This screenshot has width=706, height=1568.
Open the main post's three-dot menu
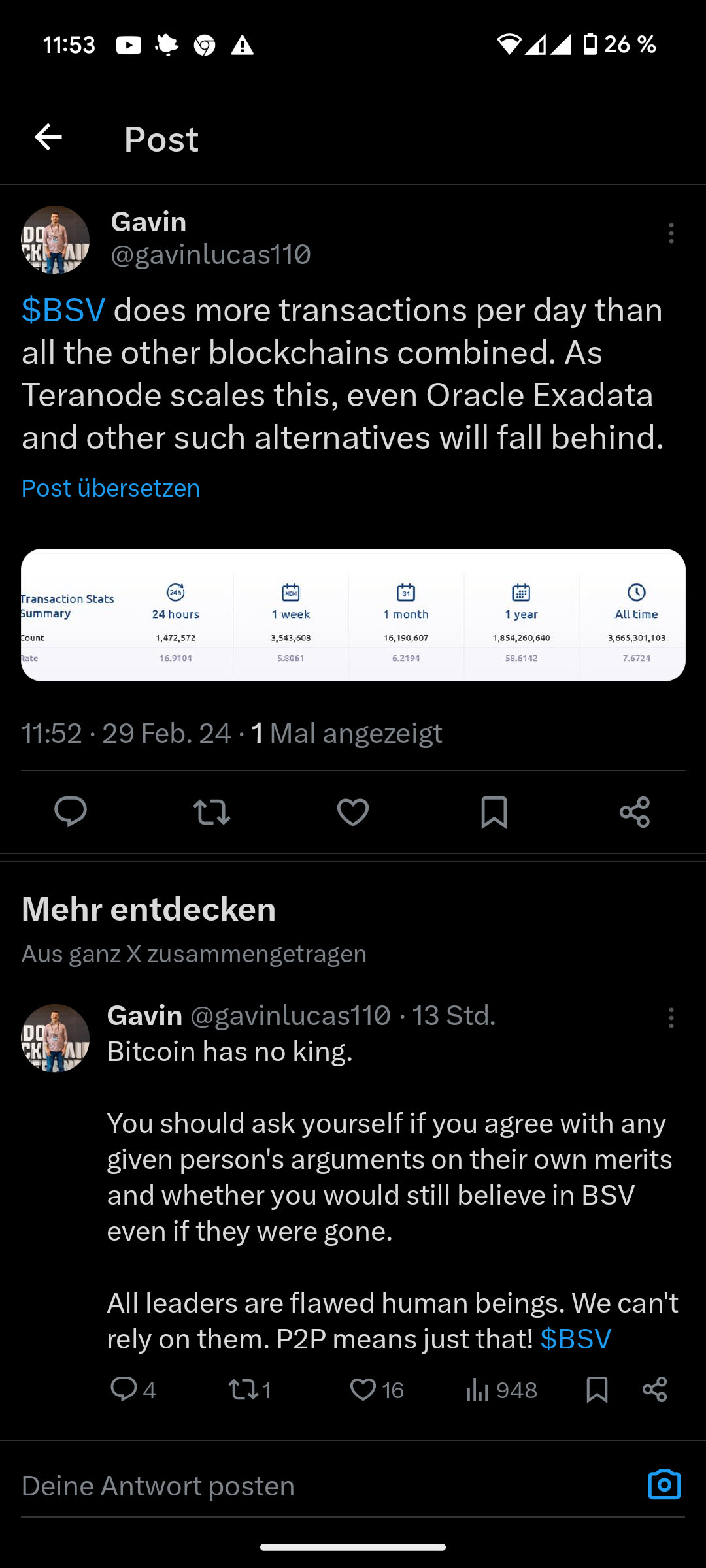click(x=671, y=233)
